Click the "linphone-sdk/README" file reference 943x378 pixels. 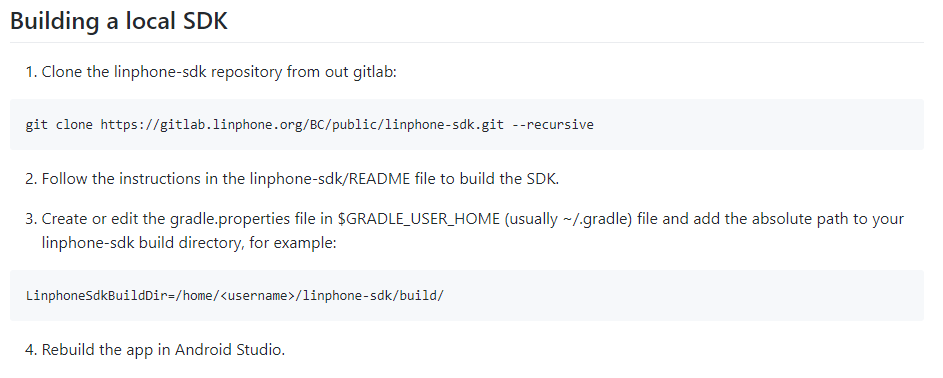pyautogui.click(x=330, y=179)
